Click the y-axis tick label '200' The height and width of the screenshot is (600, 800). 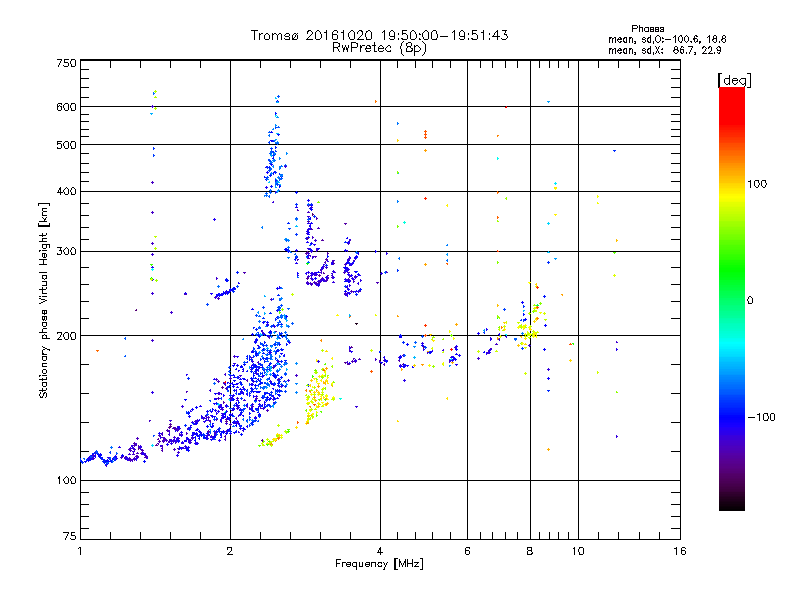(66, 336)
